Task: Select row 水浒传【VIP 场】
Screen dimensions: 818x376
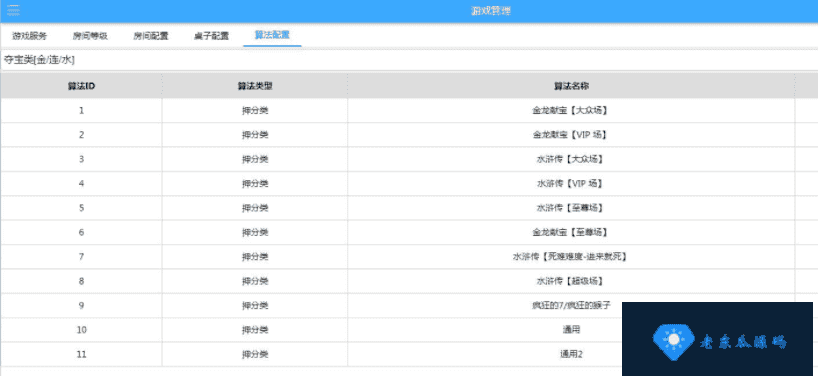Action: point(409,184)
